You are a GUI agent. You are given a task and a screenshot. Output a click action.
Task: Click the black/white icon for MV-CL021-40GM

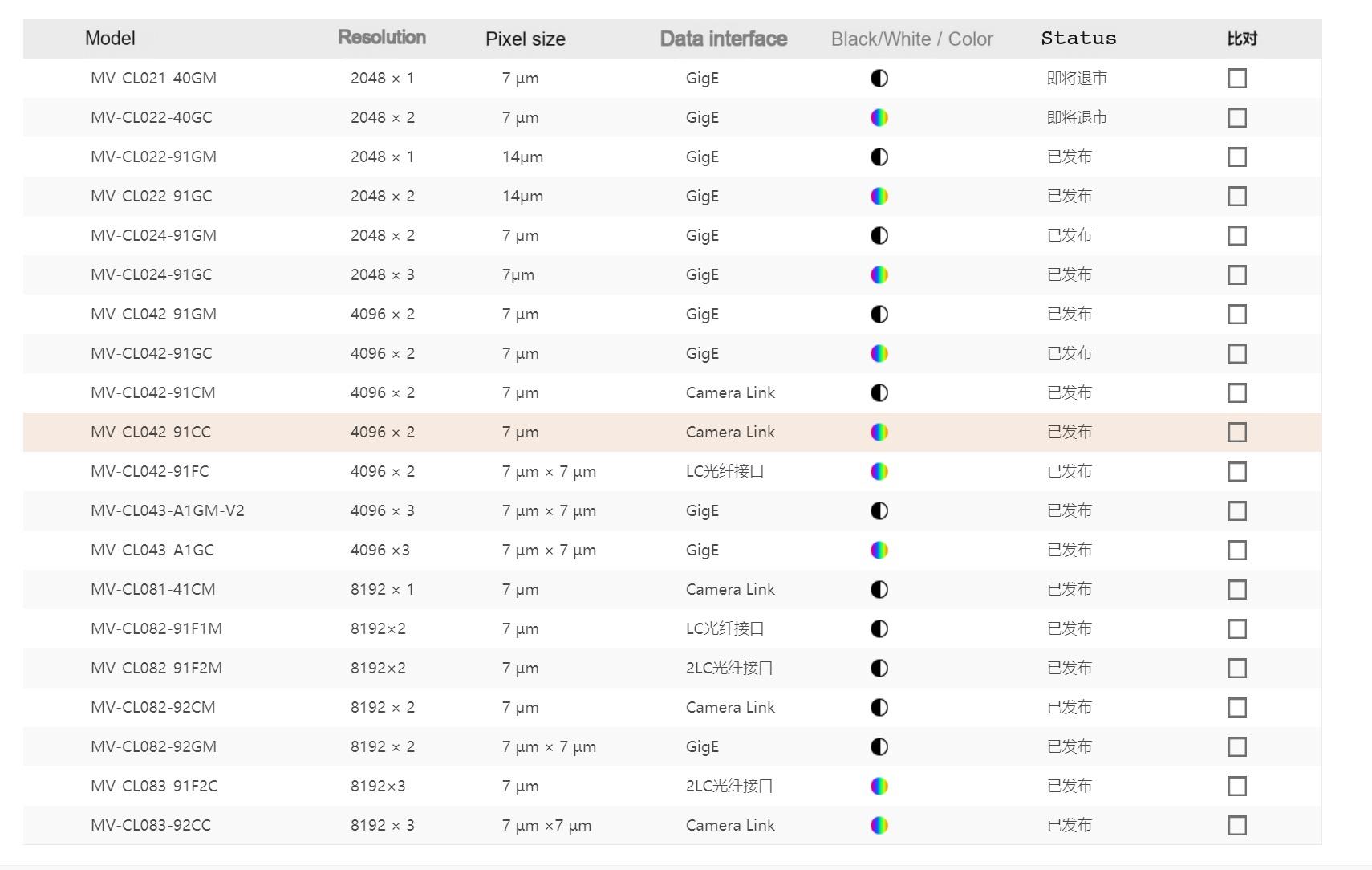879,79
